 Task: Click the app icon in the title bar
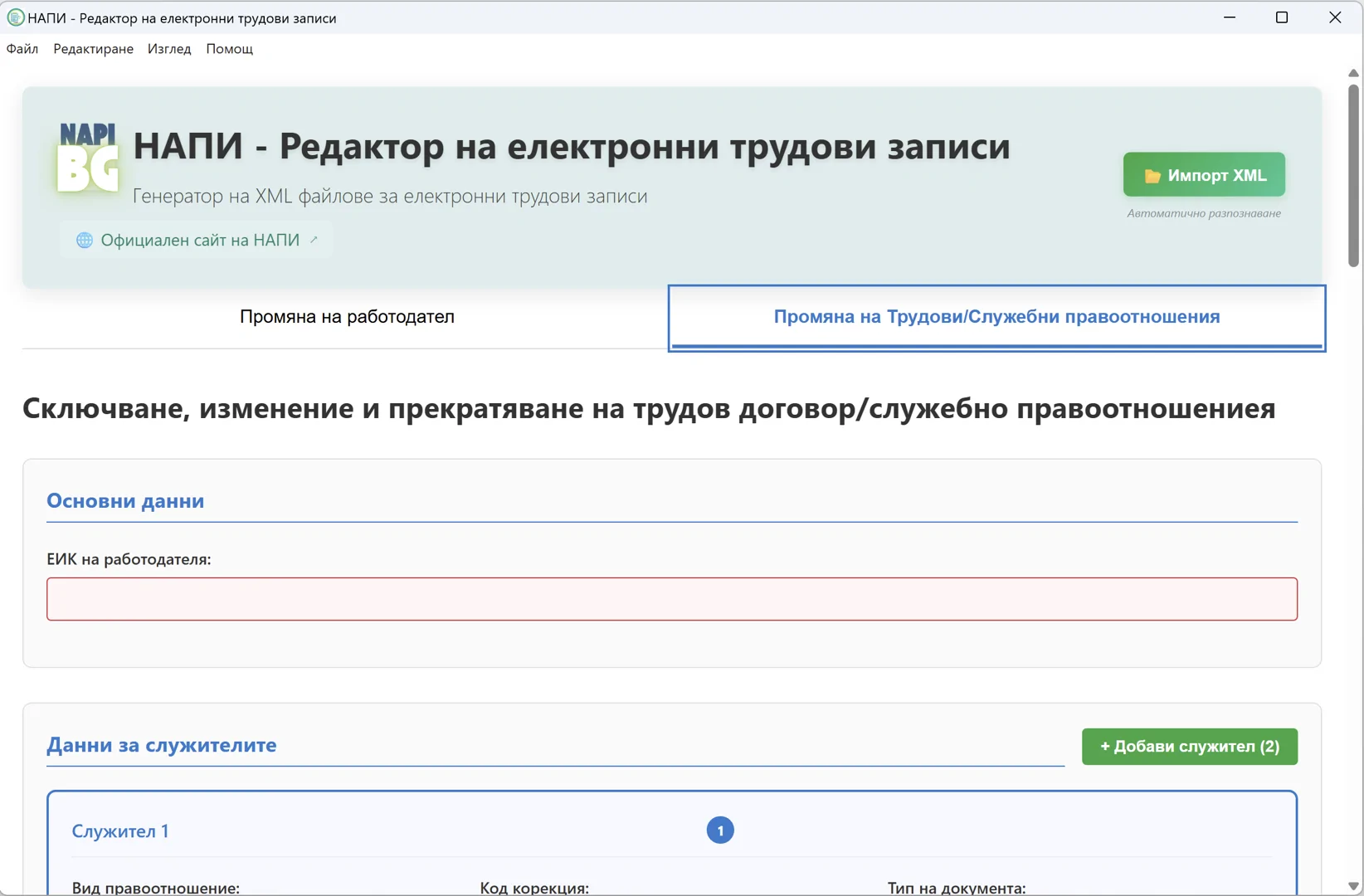click(x=15, y=17)
